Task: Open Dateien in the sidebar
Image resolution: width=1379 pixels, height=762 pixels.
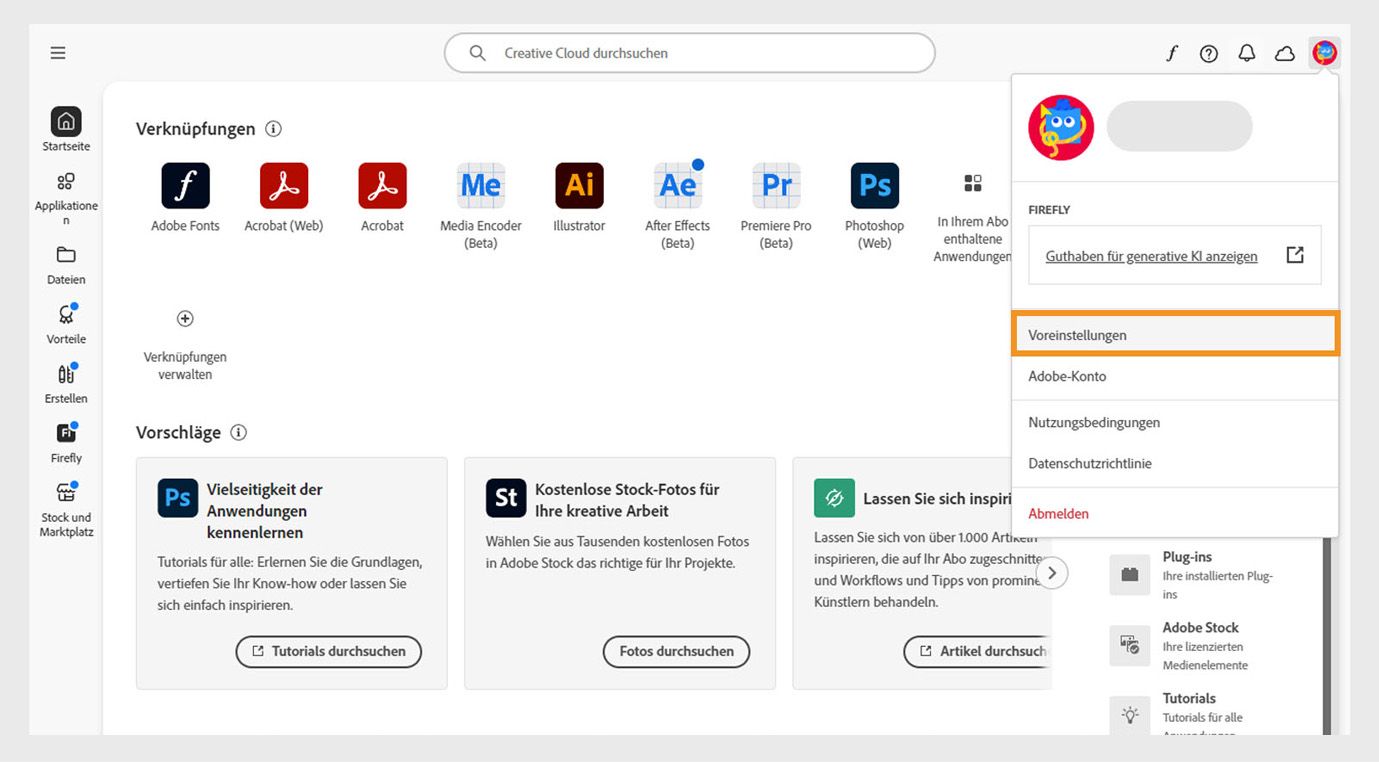Action: pos(66,265)
